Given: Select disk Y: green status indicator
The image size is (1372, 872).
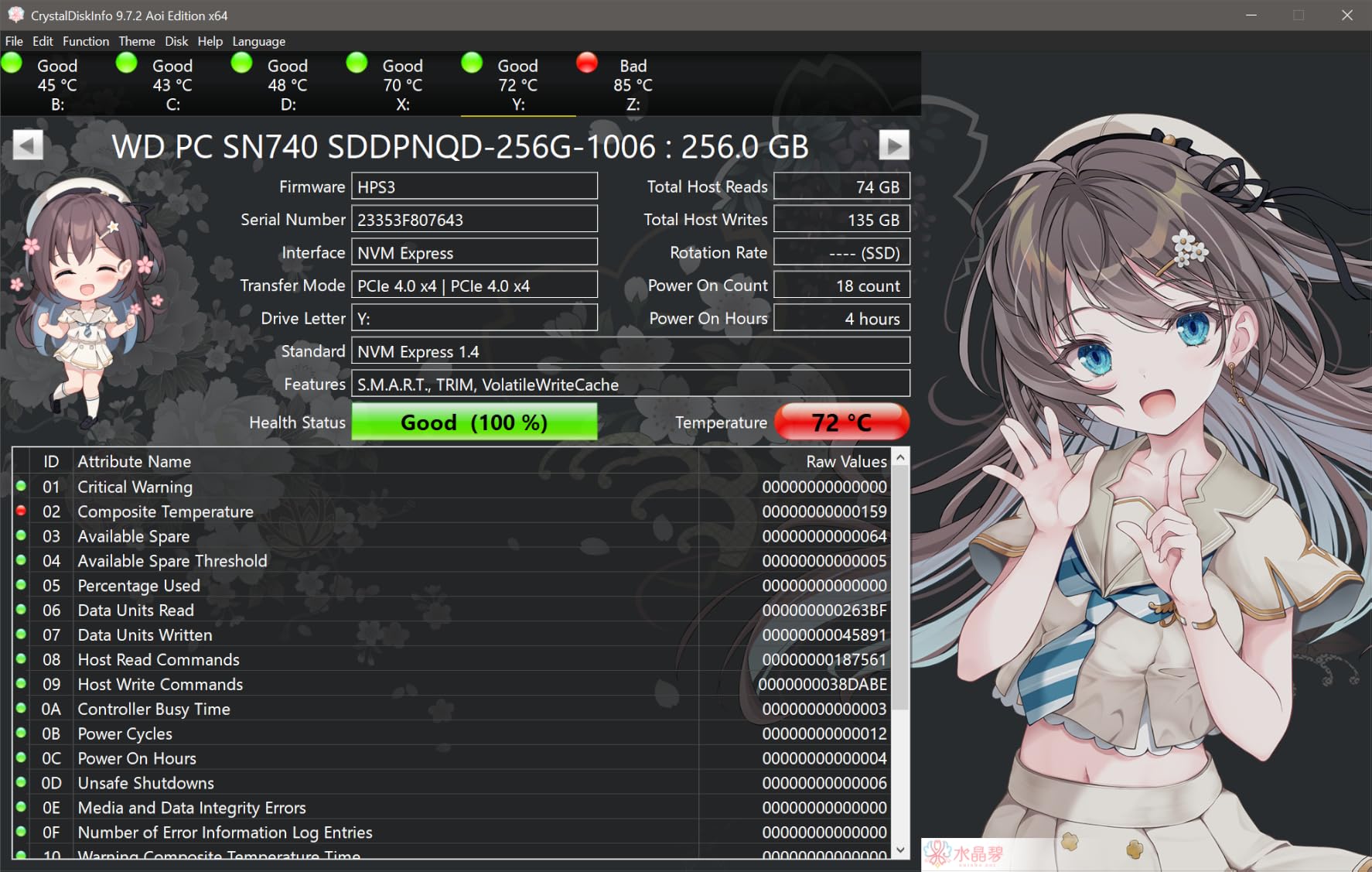Looking at the screenshot, I should click(472, 63).
